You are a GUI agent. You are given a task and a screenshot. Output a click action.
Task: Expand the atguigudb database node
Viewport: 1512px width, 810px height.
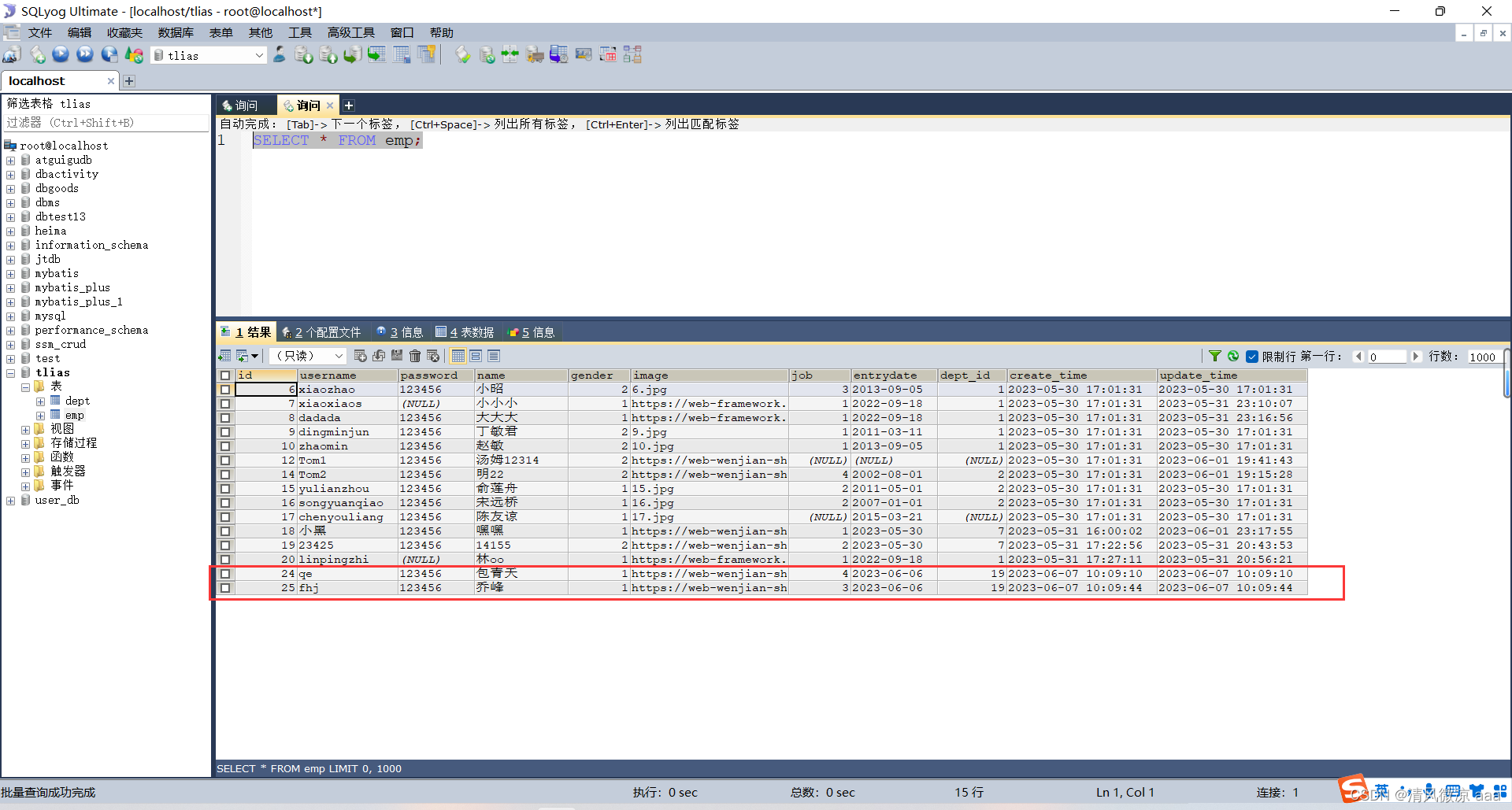pos(10,161)
